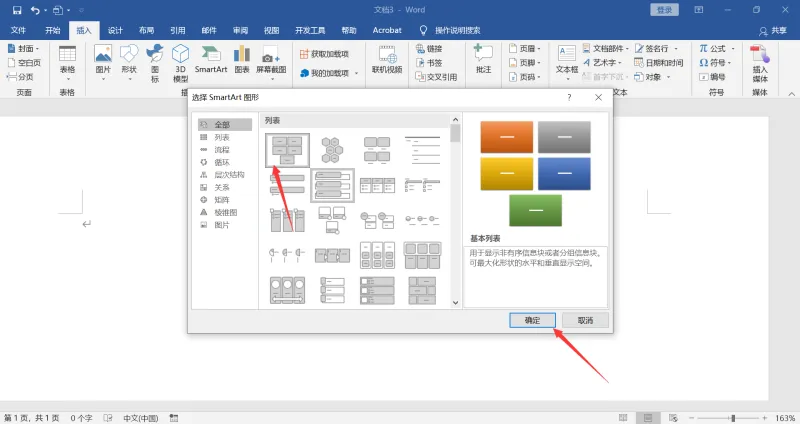Insert 日期和时间 (Date & Time)
The width and height of the screenshot is (800, 424).
click(x=659, y=63)
